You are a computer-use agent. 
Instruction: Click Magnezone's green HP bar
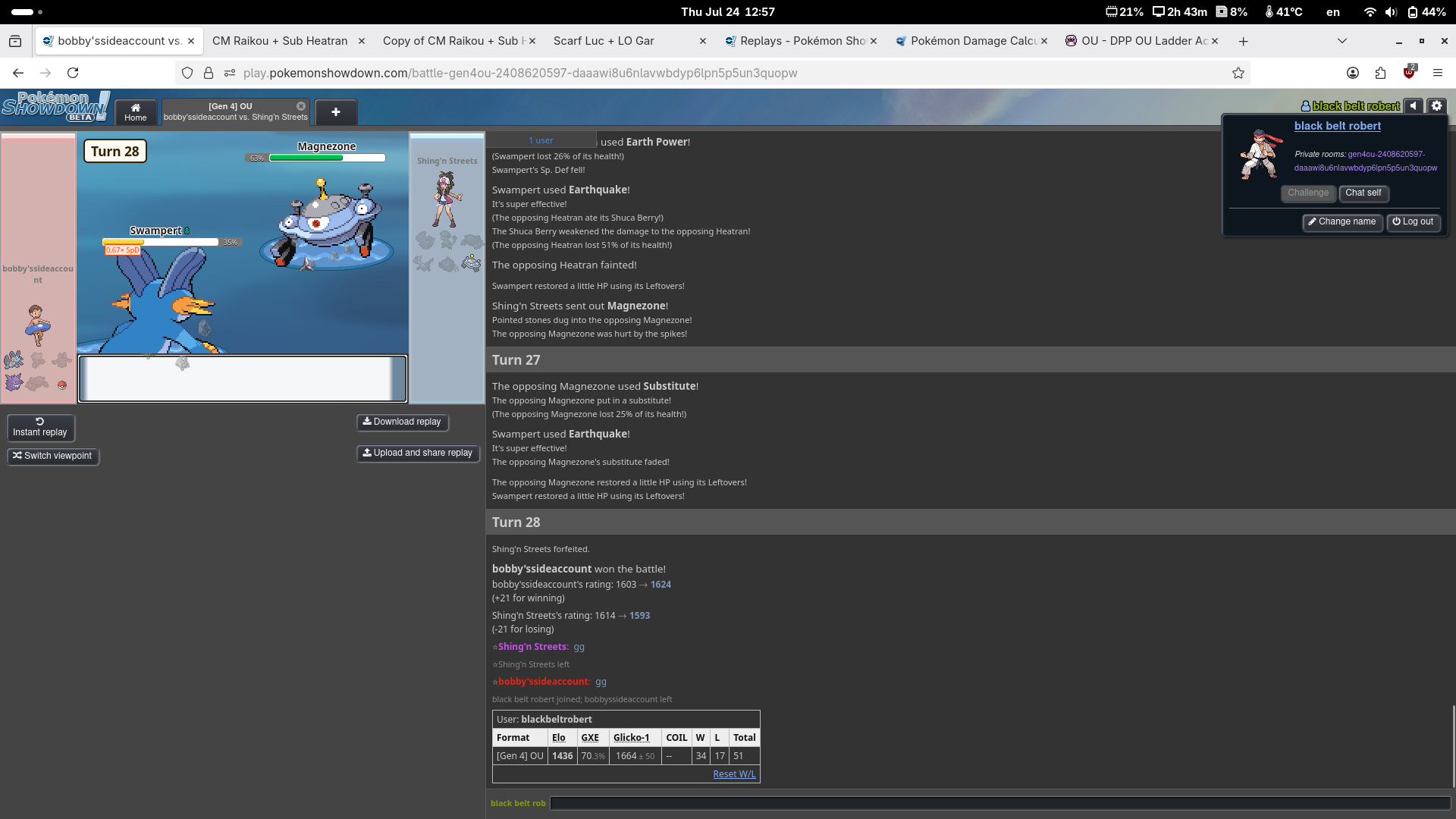click(327, 158)
